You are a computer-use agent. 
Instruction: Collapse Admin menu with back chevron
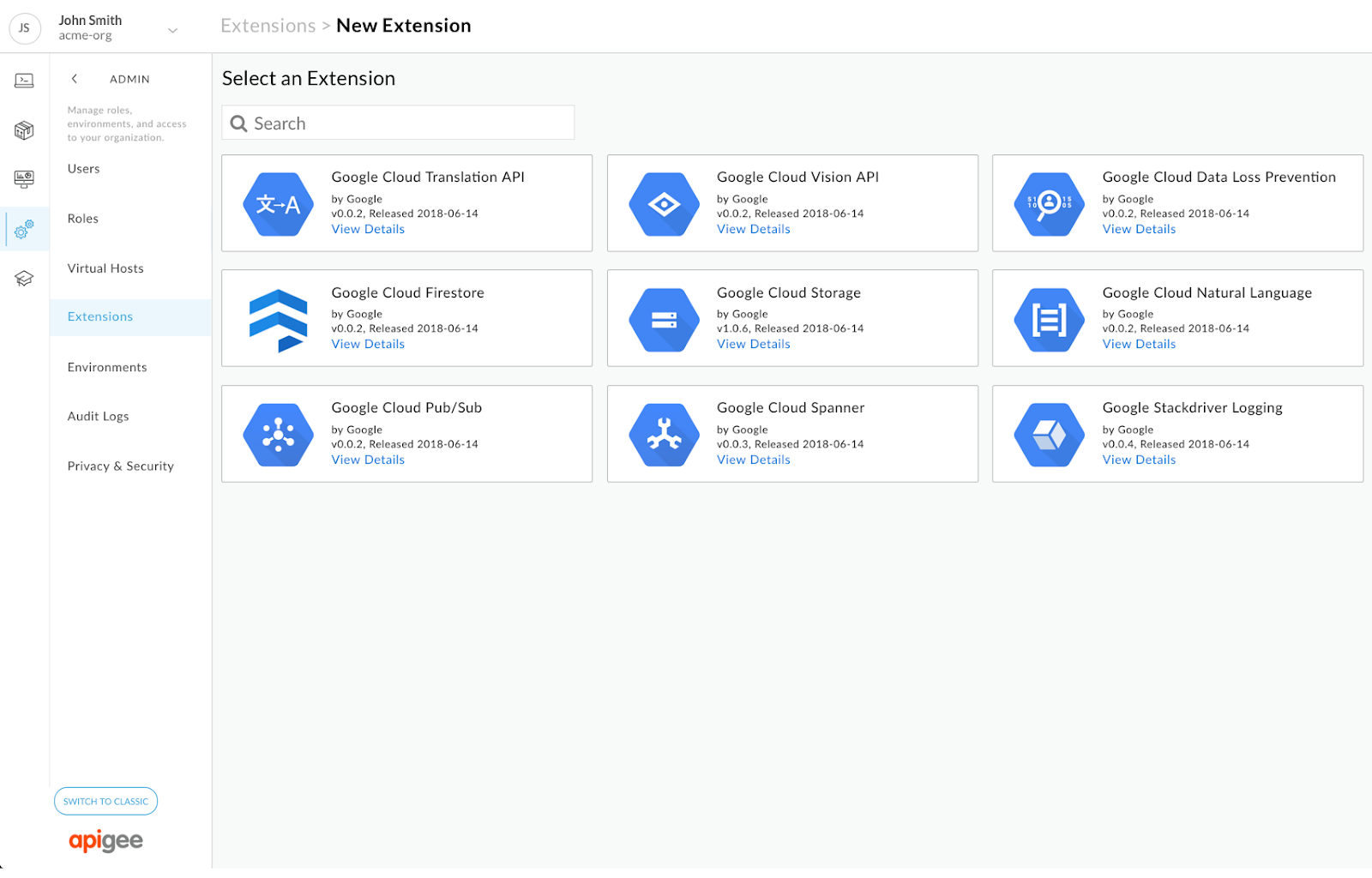click(75, 79)
